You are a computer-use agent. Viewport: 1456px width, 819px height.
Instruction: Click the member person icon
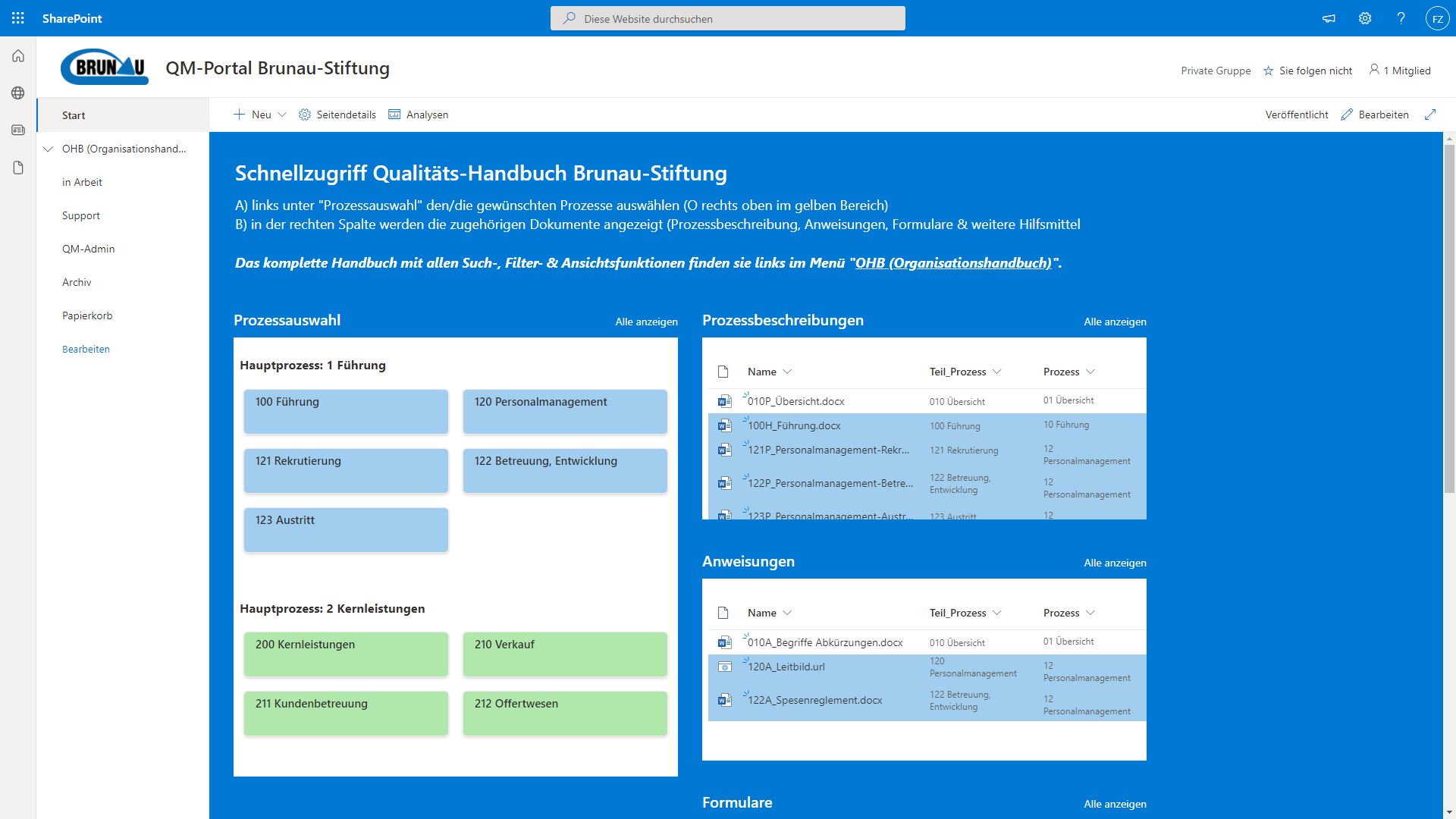point(1374,70)
